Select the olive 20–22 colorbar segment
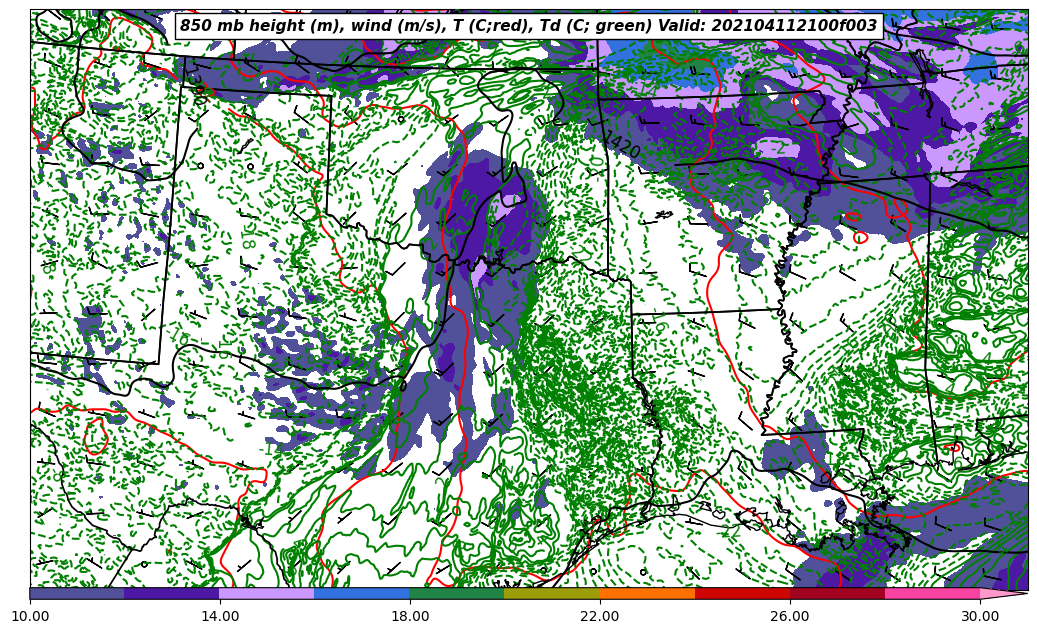Screen dimensions: 1037x633 (x=552, y=593)
